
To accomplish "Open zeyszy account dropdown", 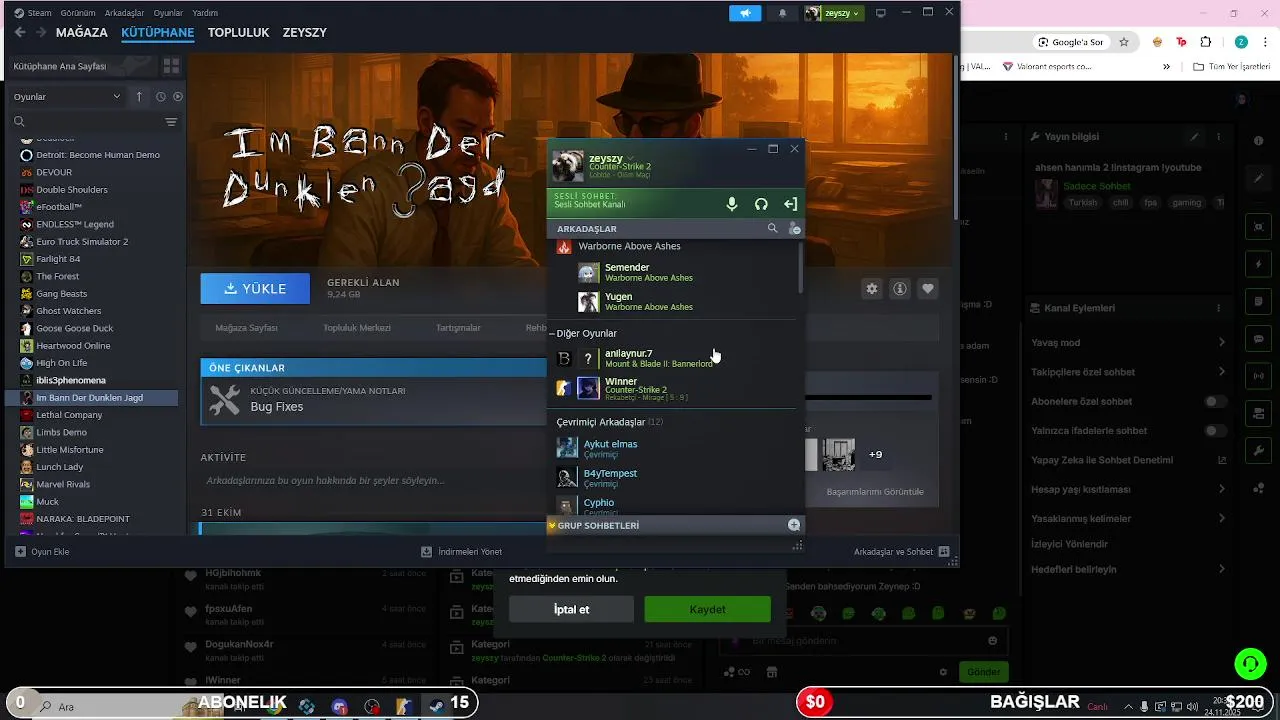I will (834, 13).
